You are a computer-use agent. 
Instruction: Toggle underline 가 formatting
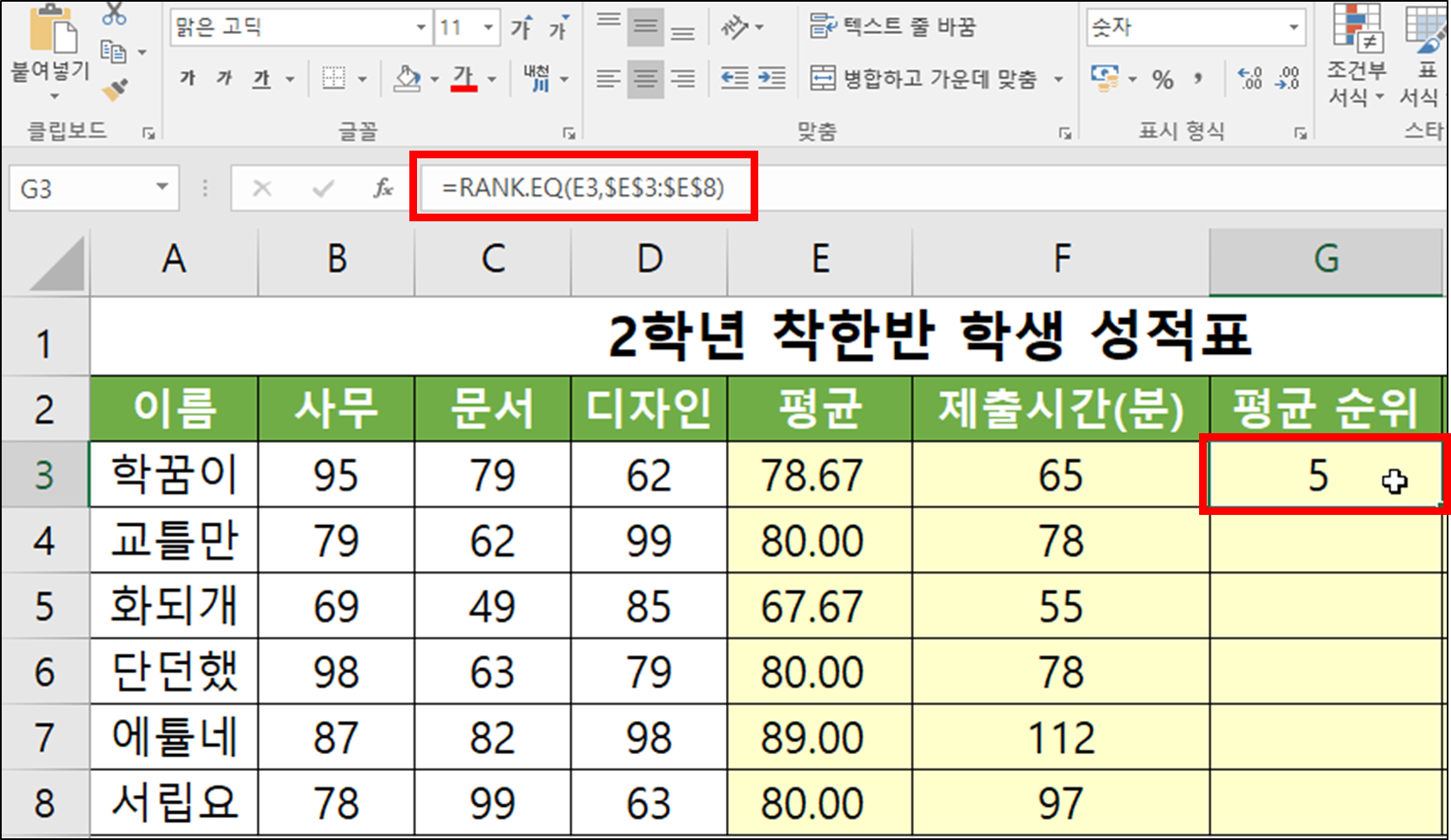pyautogui.click(x=262, y=79)
